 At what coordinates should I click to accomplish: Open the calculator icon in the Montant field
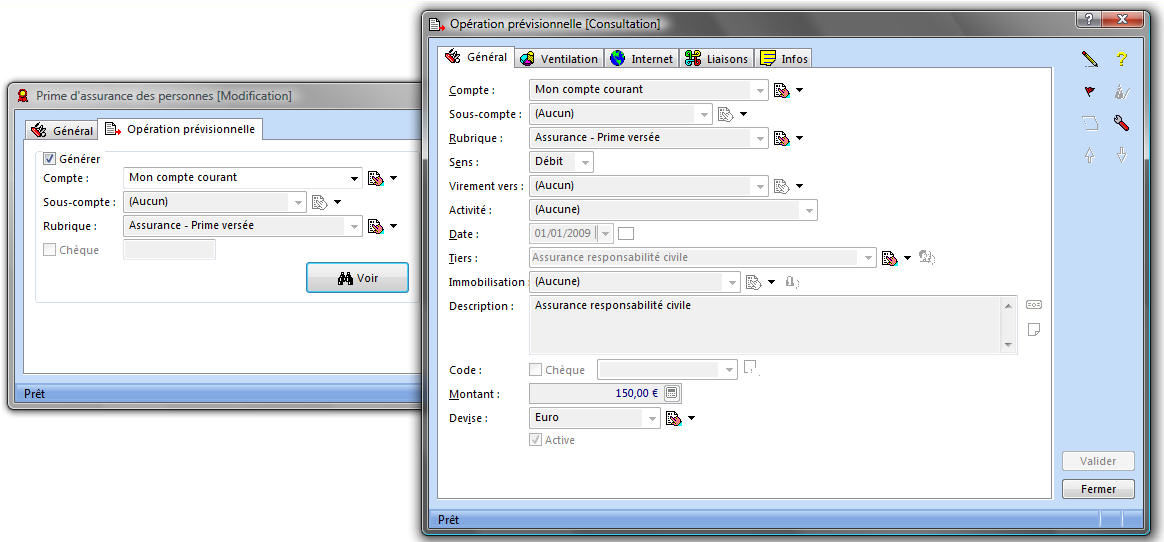[x=672, y=394]
